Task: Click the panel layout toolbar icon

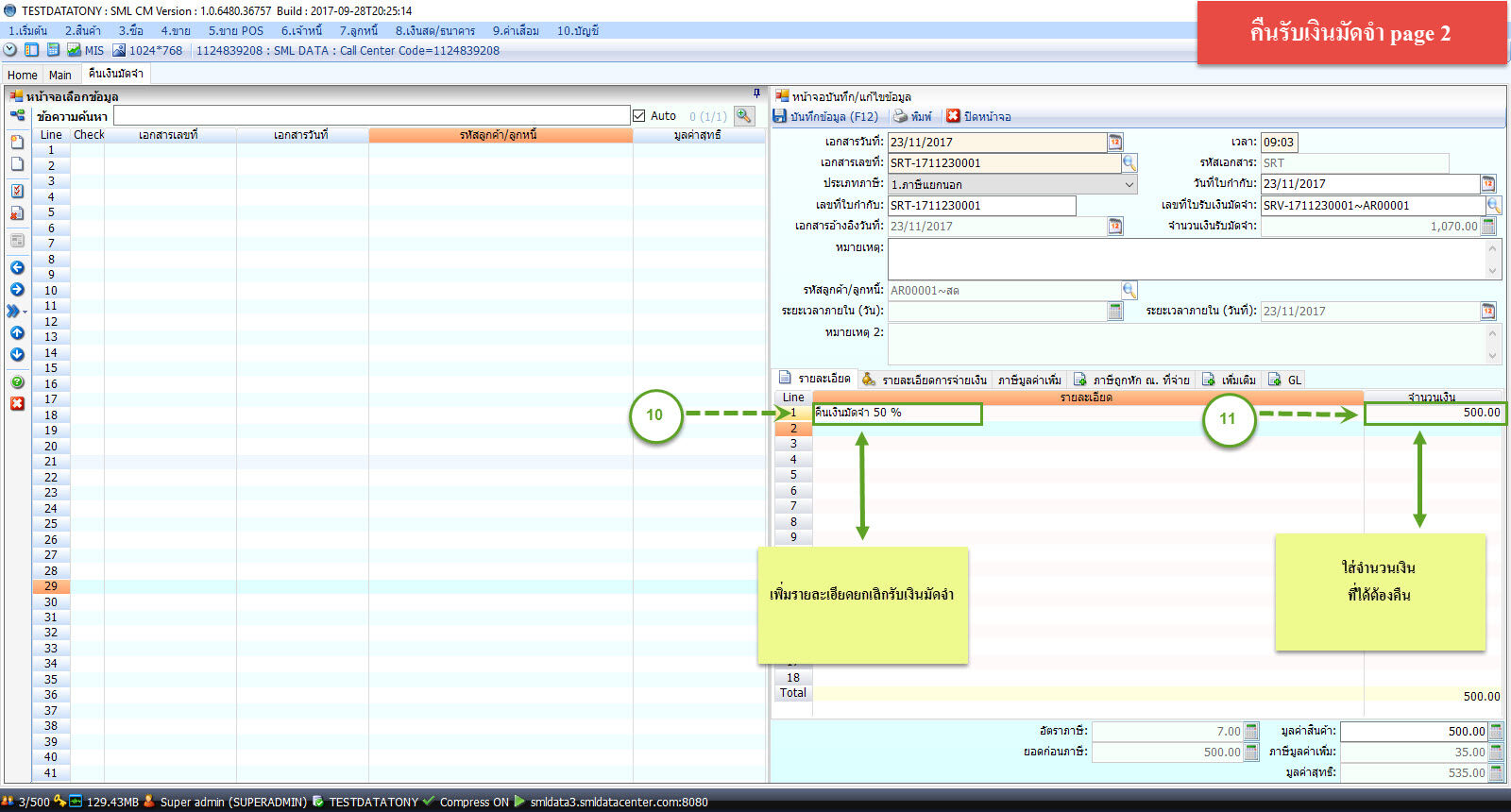Action: coord(31,50)
